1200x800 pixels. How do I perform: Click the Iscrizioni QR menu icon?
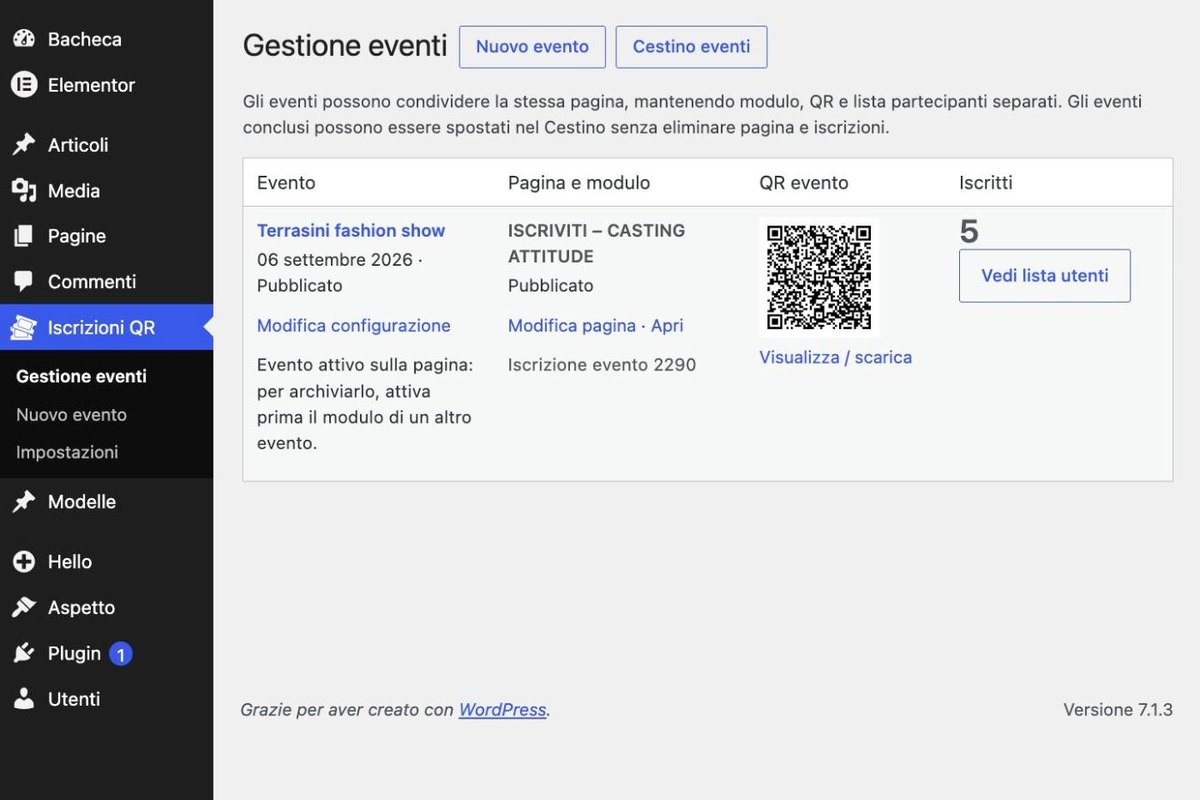(x=24, y=327)
